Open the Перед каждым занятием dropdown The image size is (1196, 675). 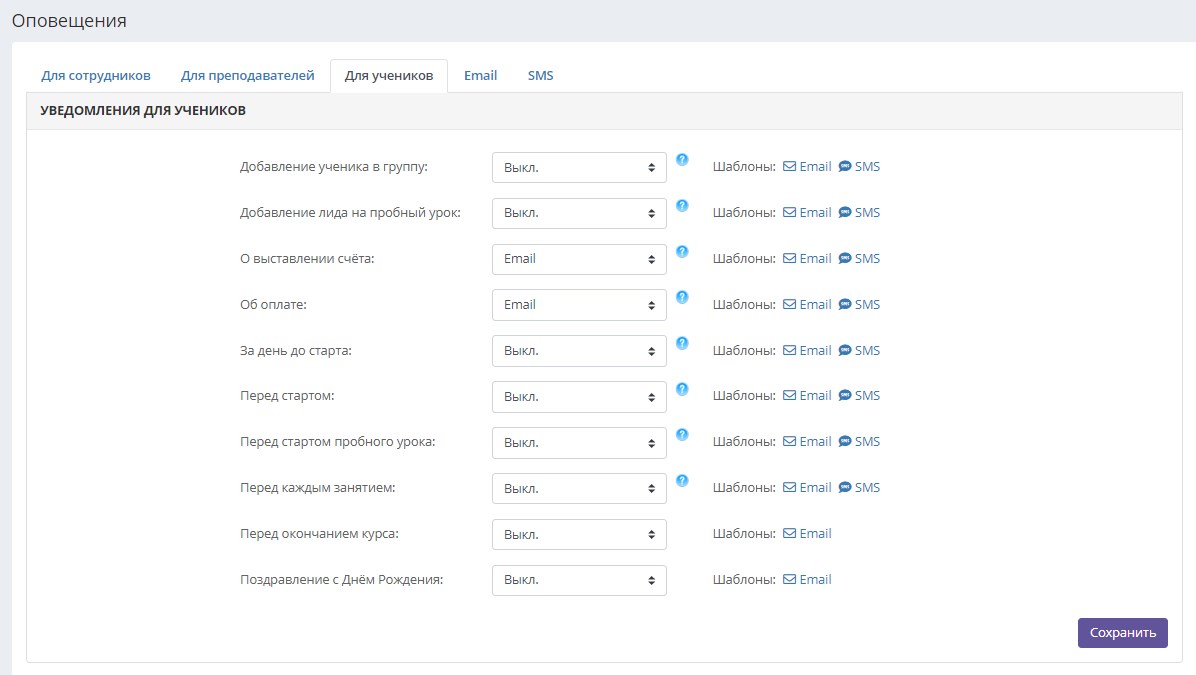tap(579, 488)
